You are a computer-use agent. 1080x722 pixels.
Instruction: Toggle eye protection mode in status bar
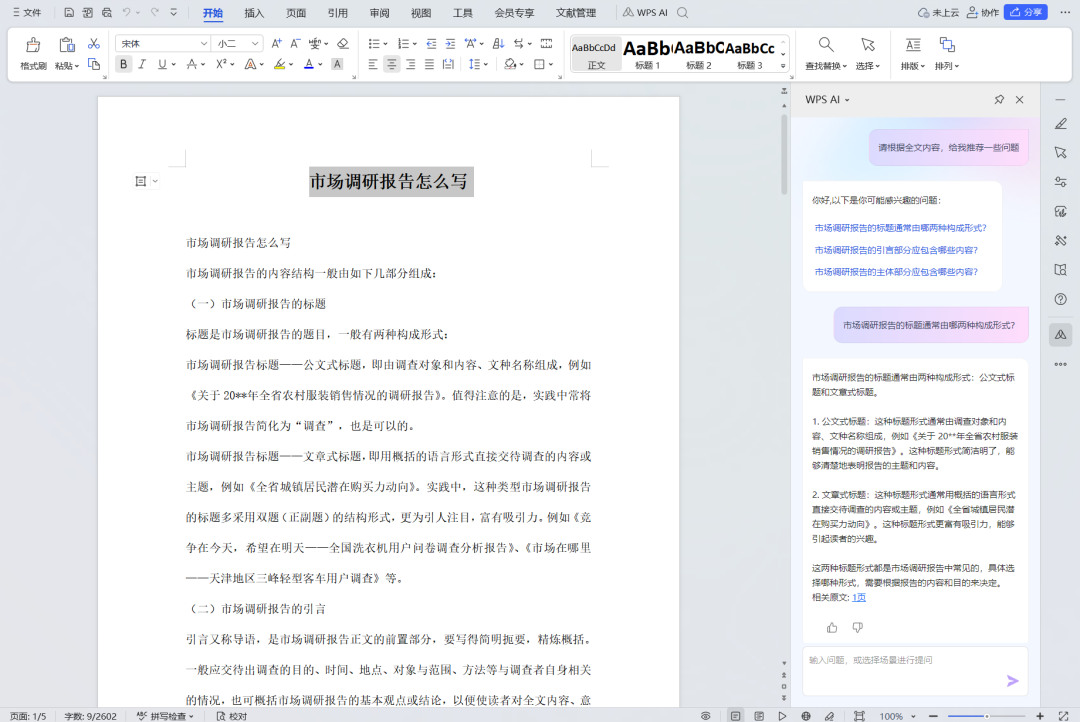click(x=705, y=716)
